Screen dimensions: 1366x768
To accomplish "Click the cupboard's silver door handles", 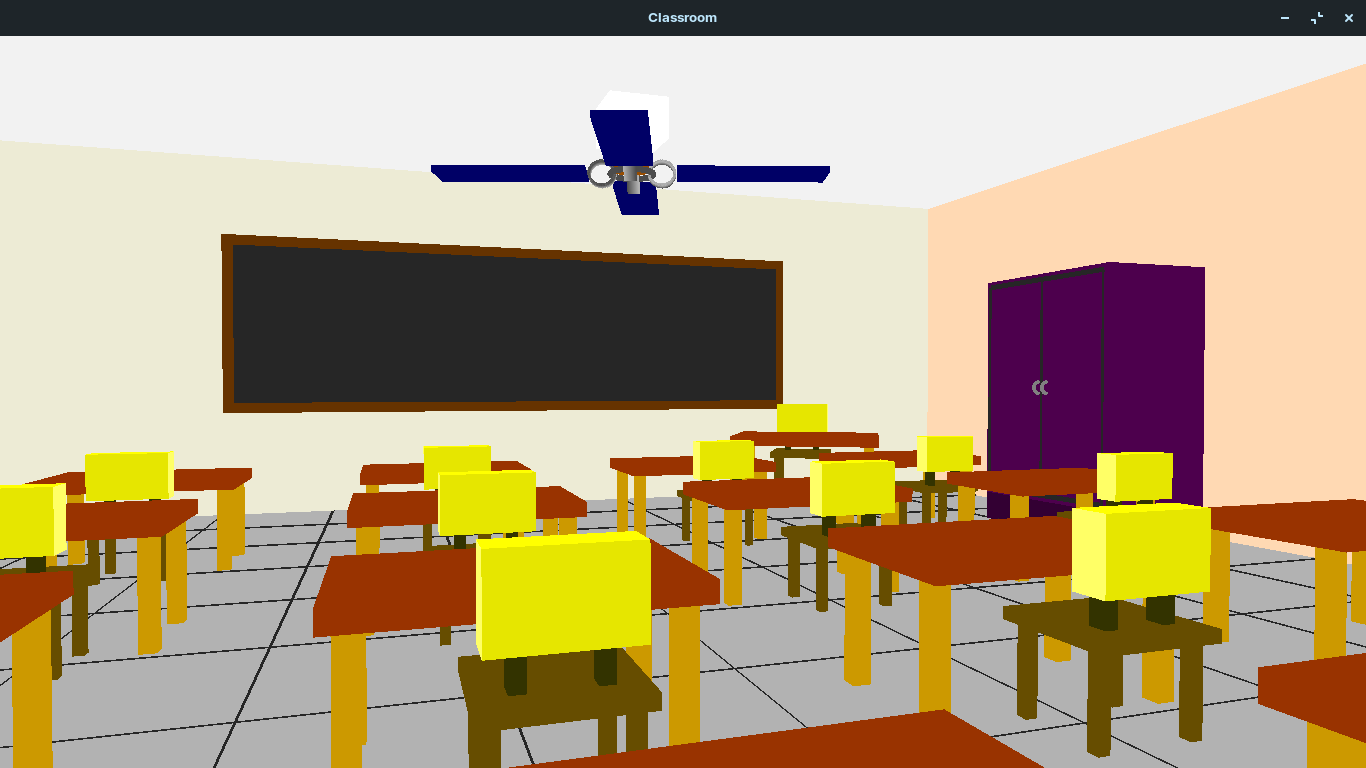I will tap(1040, 387).
